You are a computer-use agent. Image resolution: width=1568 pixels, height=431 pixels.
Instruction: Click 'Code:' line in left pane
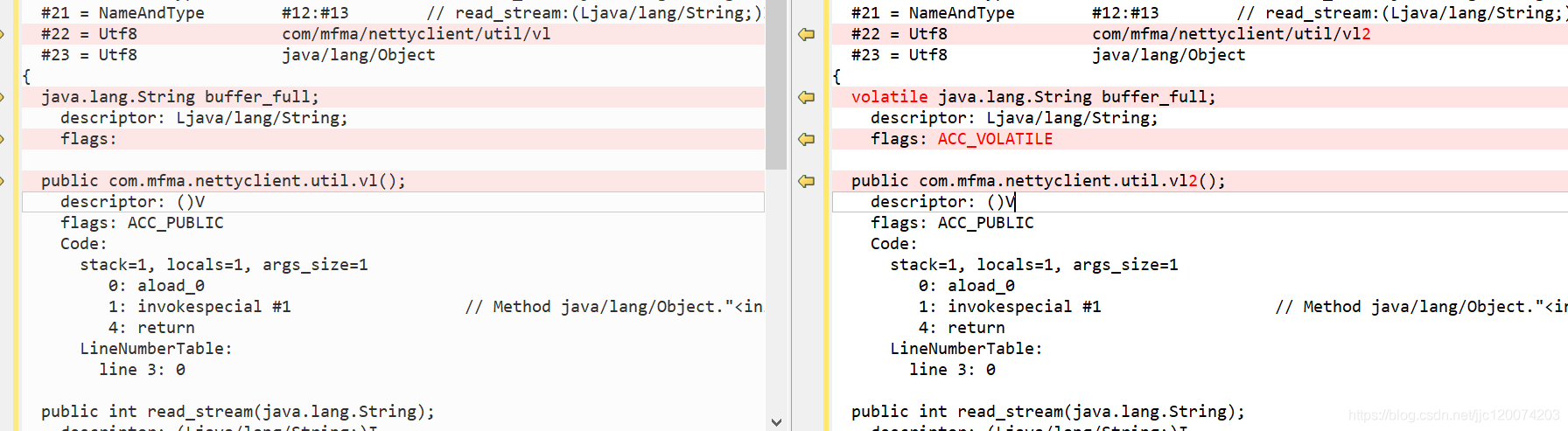(84, 244)
